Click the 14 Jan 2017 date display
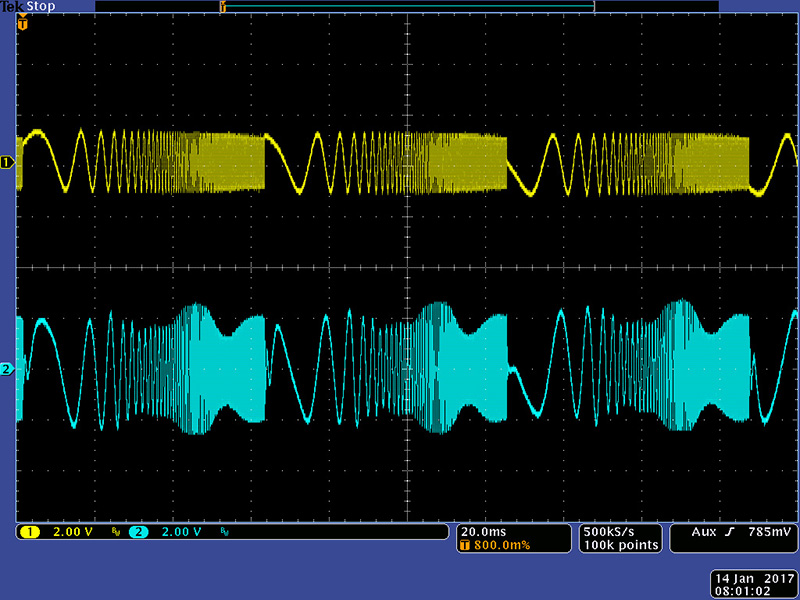The image size is (800, 600). (752, 578)
